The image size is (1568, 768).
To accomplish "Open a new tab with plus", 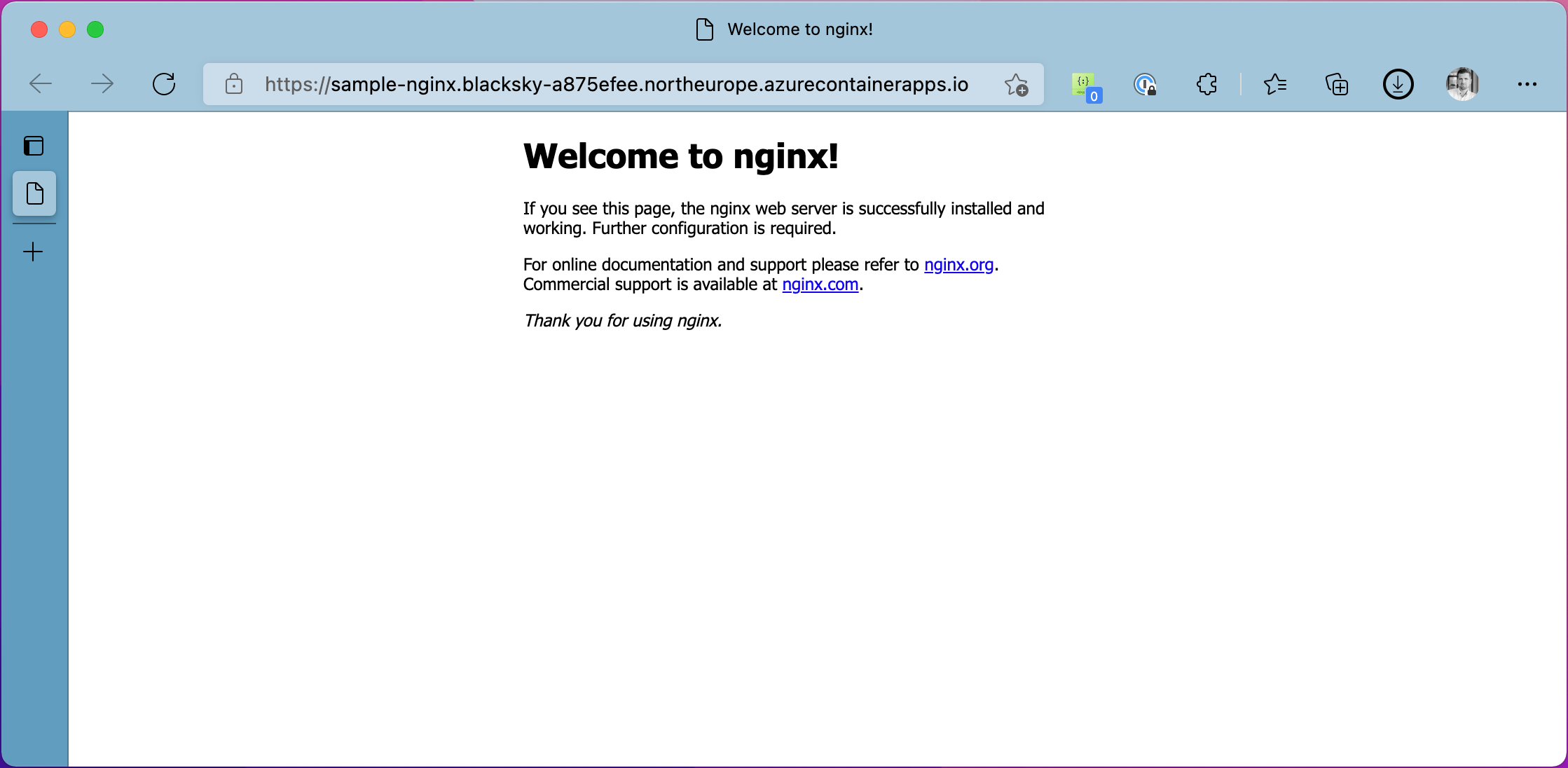I will [33, 252].
